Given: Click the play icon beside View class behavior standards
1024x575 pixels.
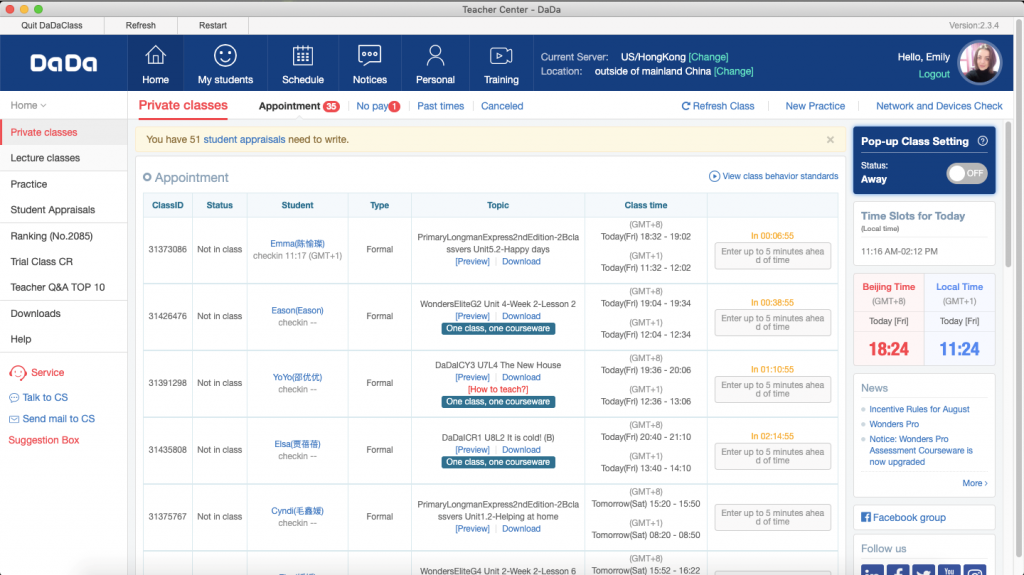Looking at the screenshot, I should click(714, 176).
